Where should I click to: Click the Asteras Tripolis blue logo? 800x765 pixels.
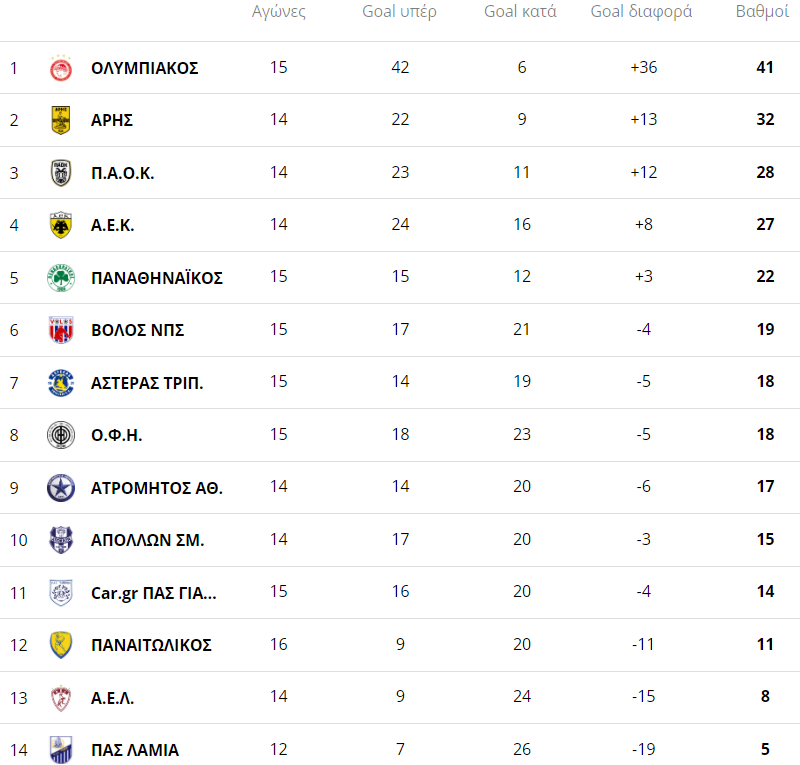click(61, 383)
